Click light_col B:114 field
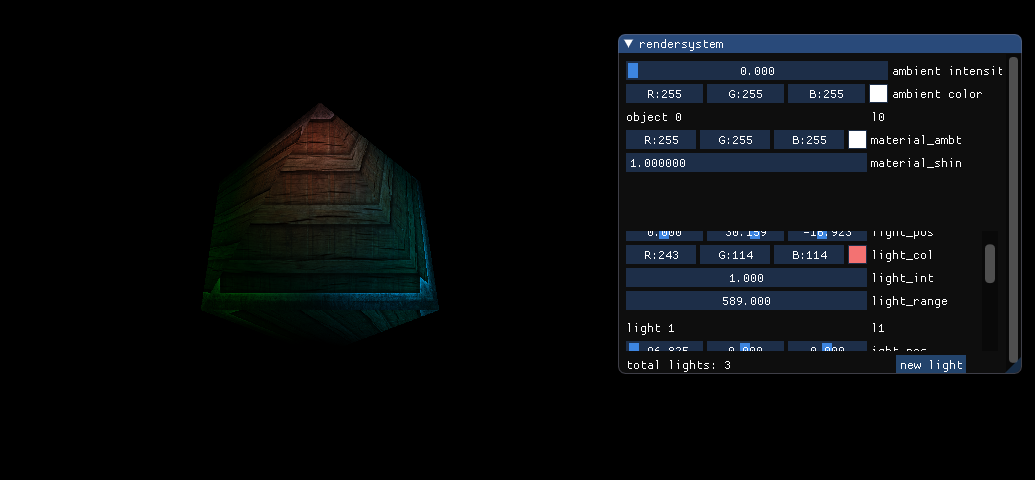1035x480 pixels. 809,255
